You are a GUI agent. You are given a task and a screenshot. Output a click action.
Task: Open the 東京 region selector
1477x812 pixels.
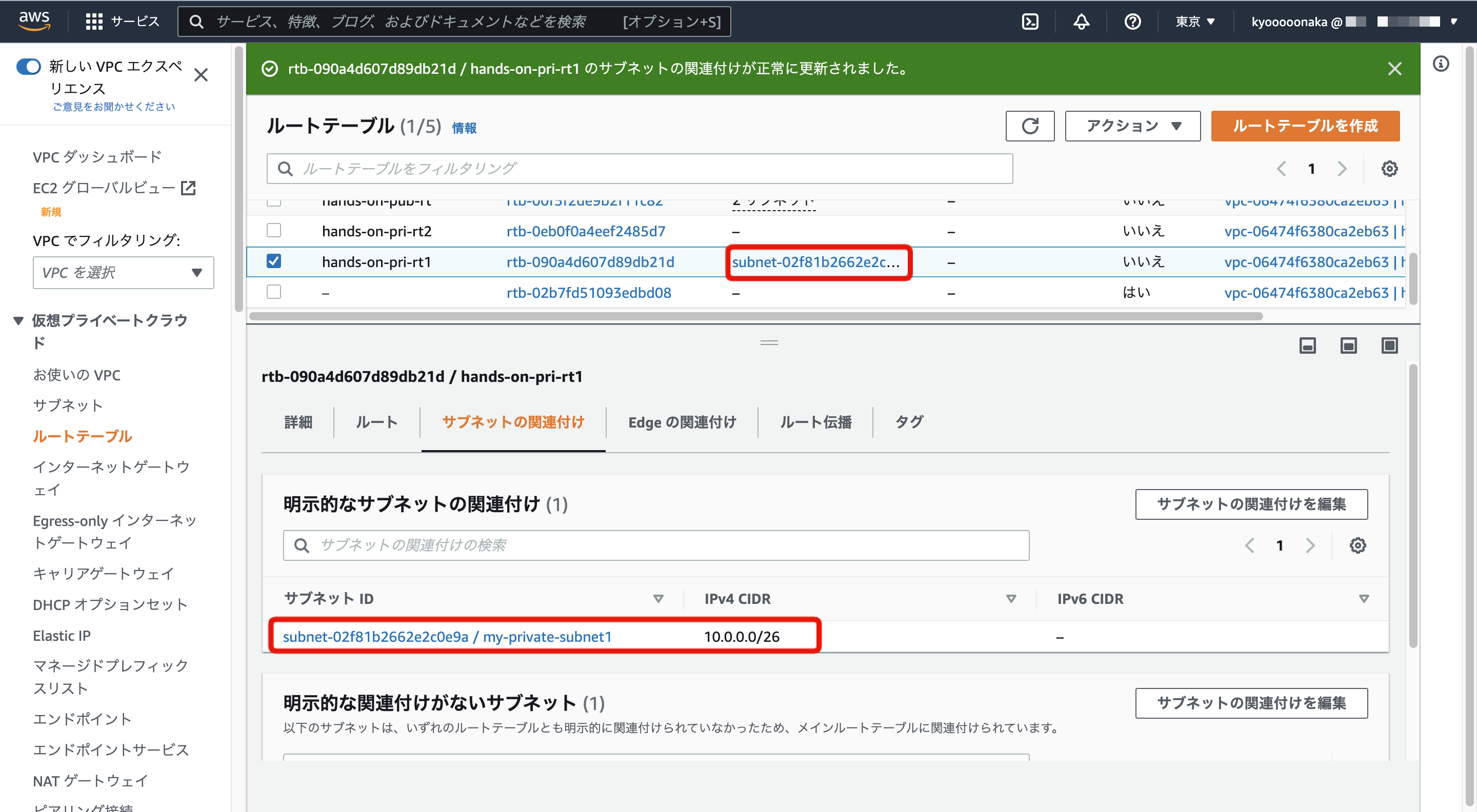tap(1195, 22)
